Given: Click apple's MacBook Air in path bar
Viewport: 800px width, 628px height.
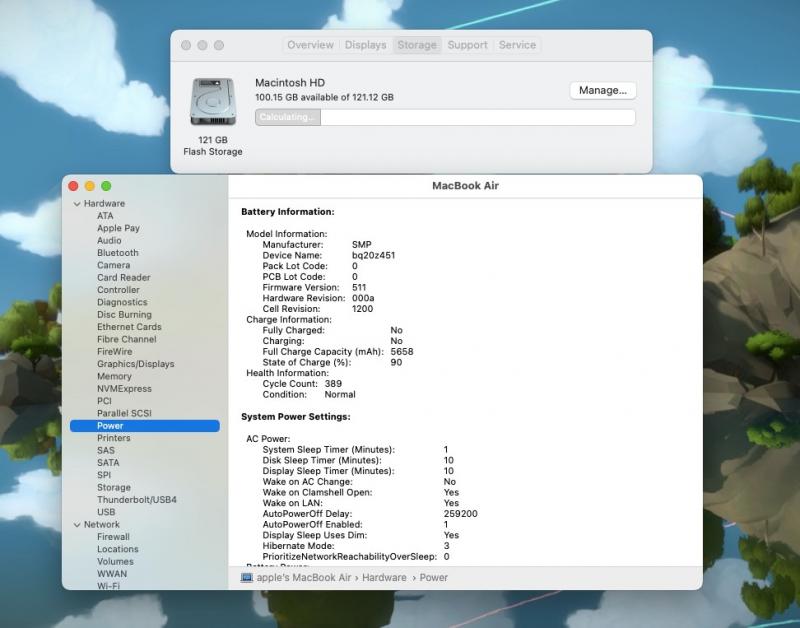Looking at the screenshot, I should (304, 577).
